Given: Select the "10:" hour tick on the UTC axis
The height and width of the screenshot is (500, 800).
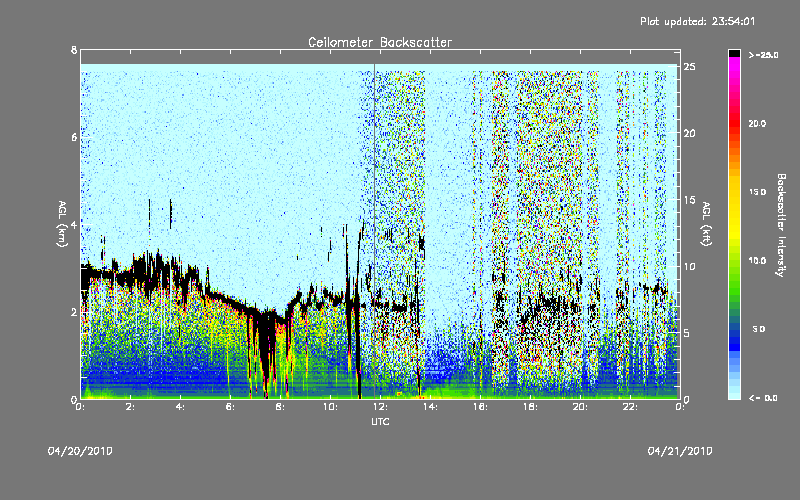Looking at the screenshot, I should coord(331,407).
